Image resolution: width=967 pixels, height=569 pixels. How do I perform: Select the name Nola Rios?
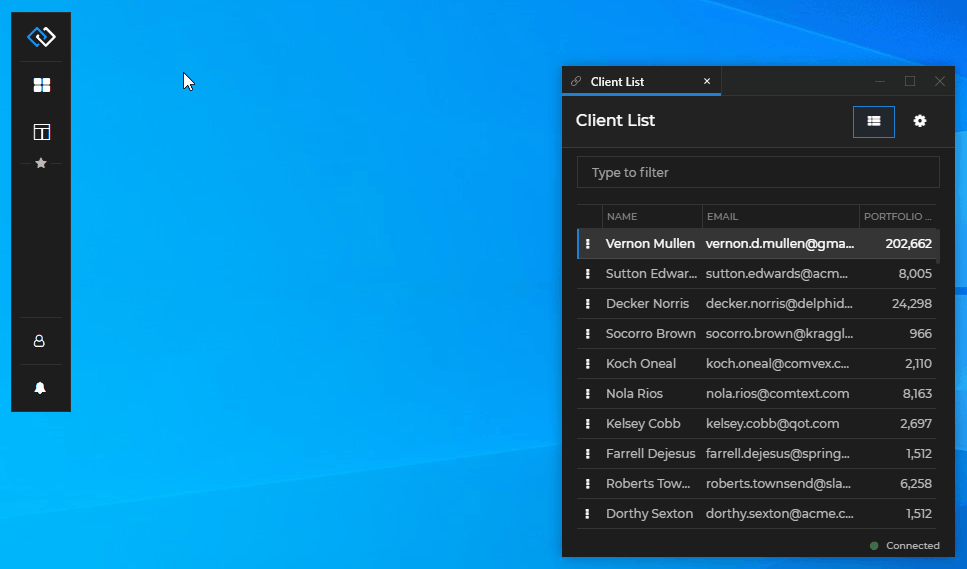tap(634, 394)
